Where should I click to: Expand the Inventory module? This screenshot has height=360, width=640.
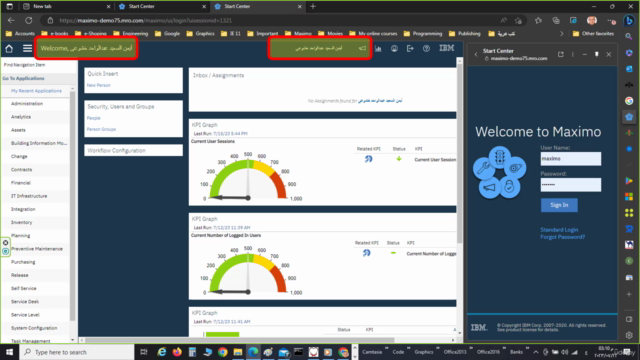pyautogui.click(x=22, y=222)
